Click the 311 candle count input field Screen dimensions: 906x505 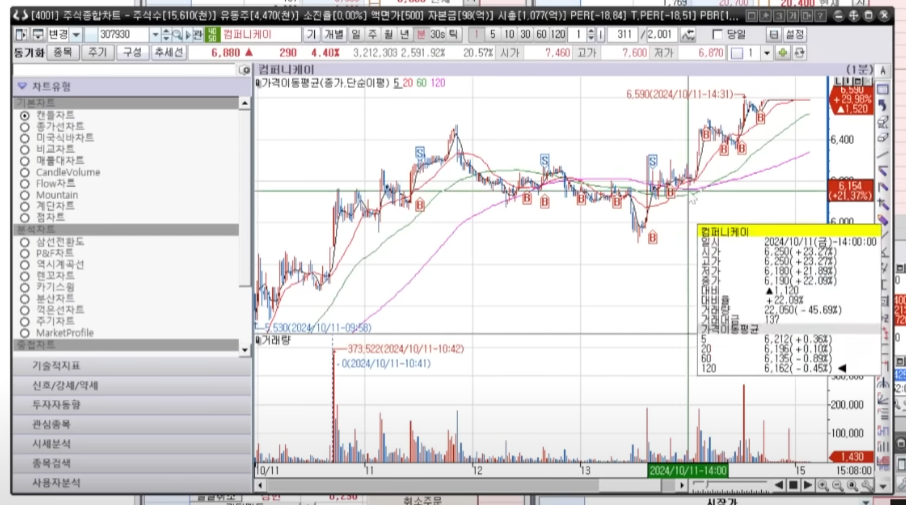[x=622, y=35]
